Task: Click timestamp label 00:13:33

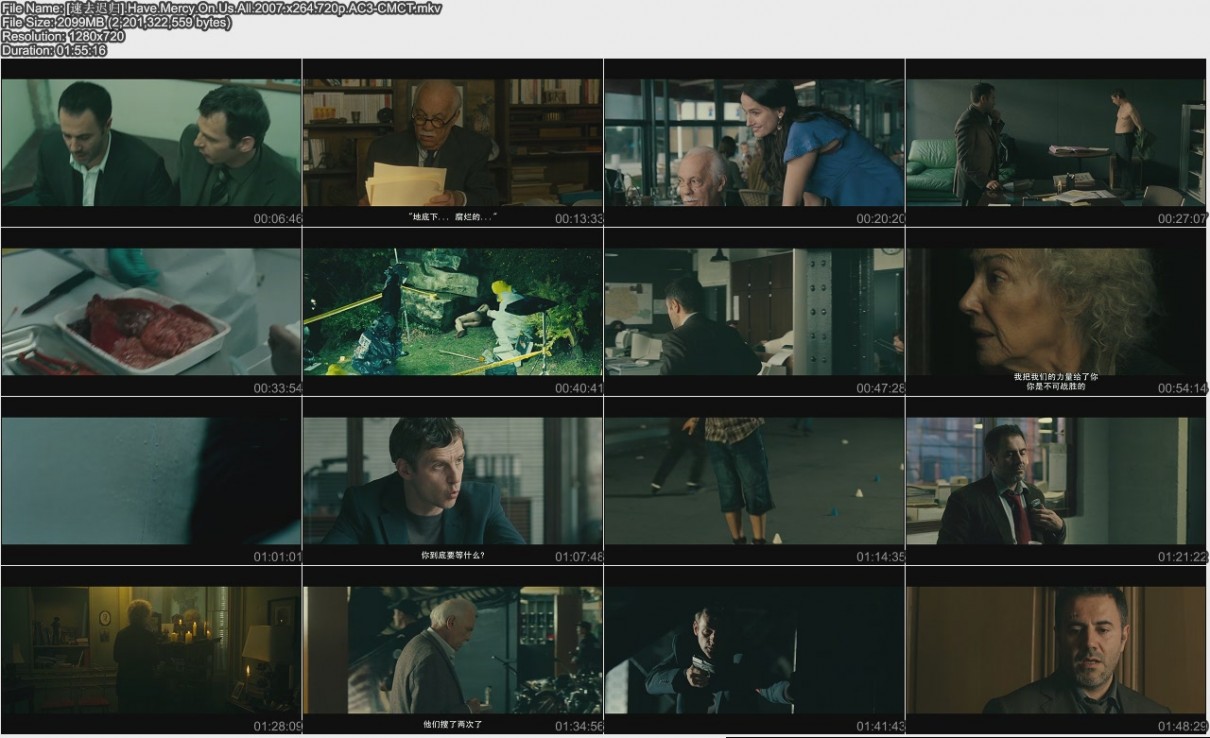Action: [579, 218]
